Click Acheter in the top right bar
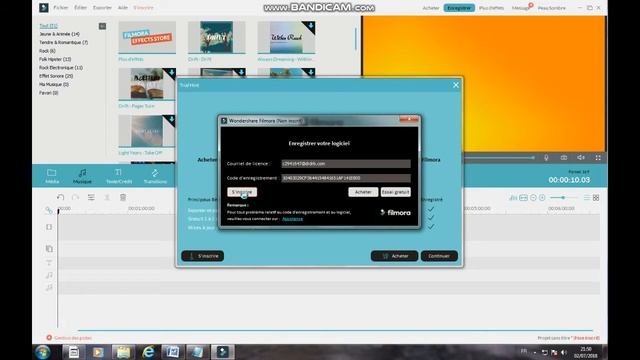Image resolution: width=640 pixels, height=360 pixels. coord(431,8)
